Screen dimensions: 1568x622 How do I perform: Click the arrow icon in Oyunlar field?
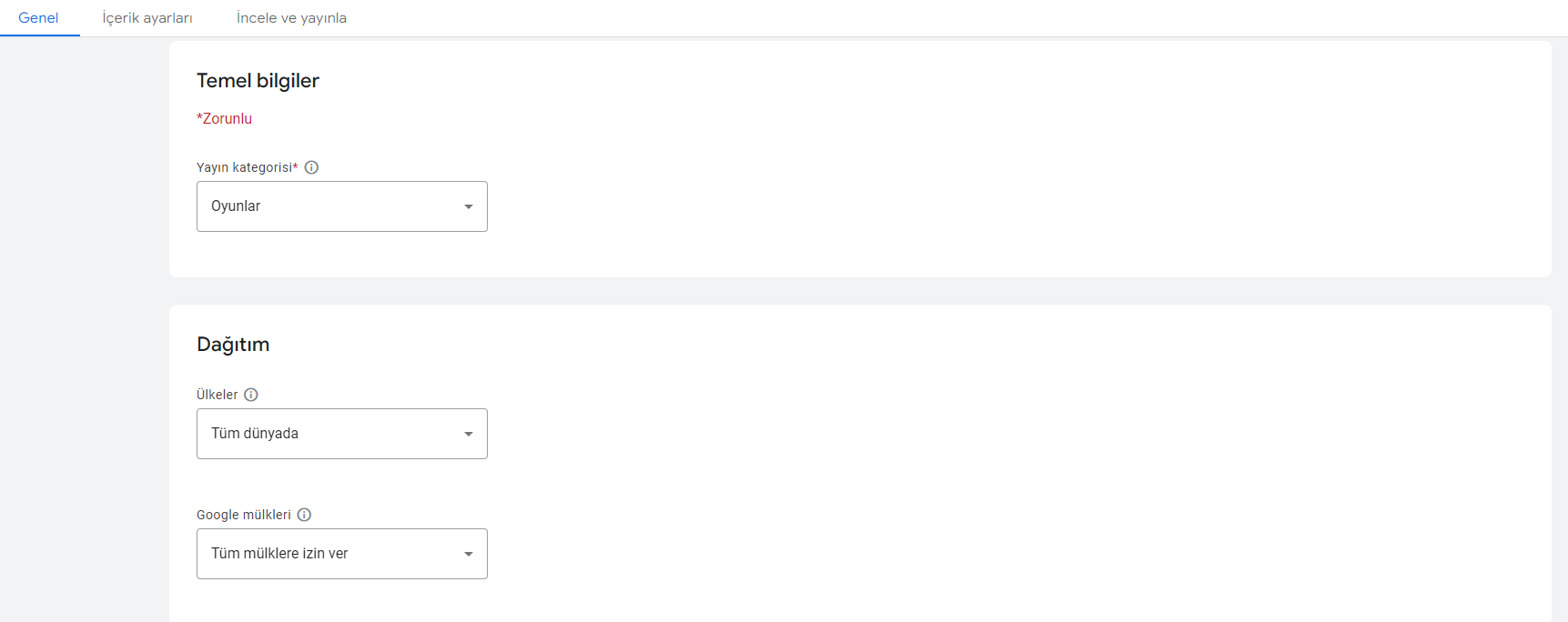point(469,206)
